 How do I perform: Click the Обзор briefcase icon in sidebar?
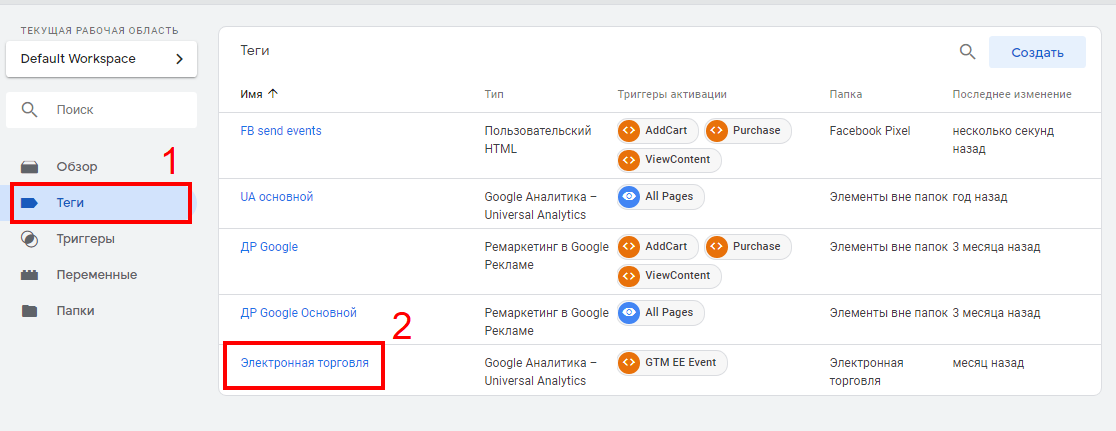(30, 167)
